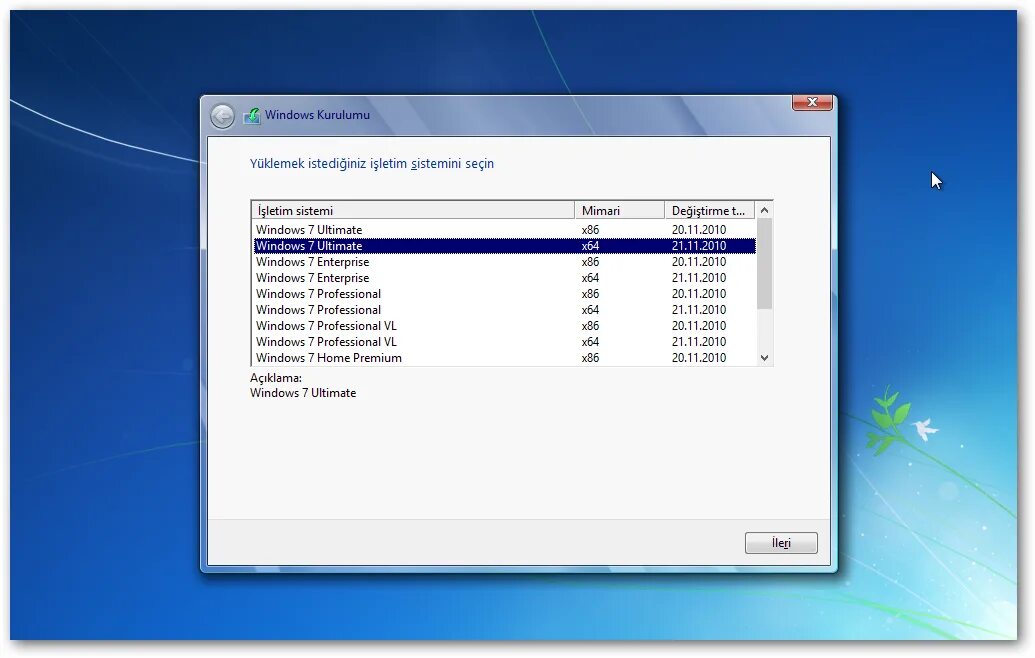Select Windows 7 Ultimate x86 row
Screen dimensions: 1035x658
(x=504, y=230)
